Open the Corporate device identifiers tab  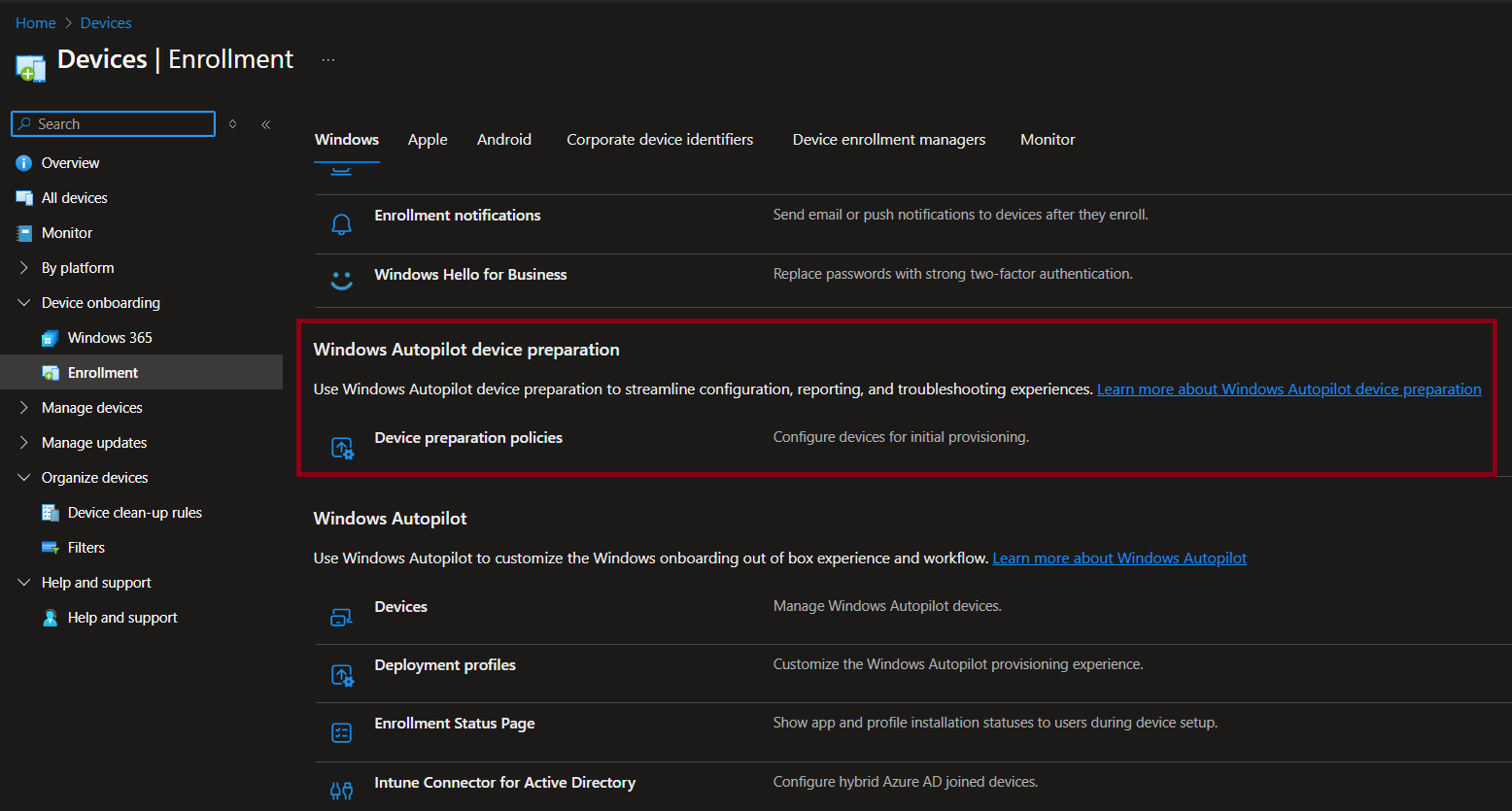[x=660, y=139]
